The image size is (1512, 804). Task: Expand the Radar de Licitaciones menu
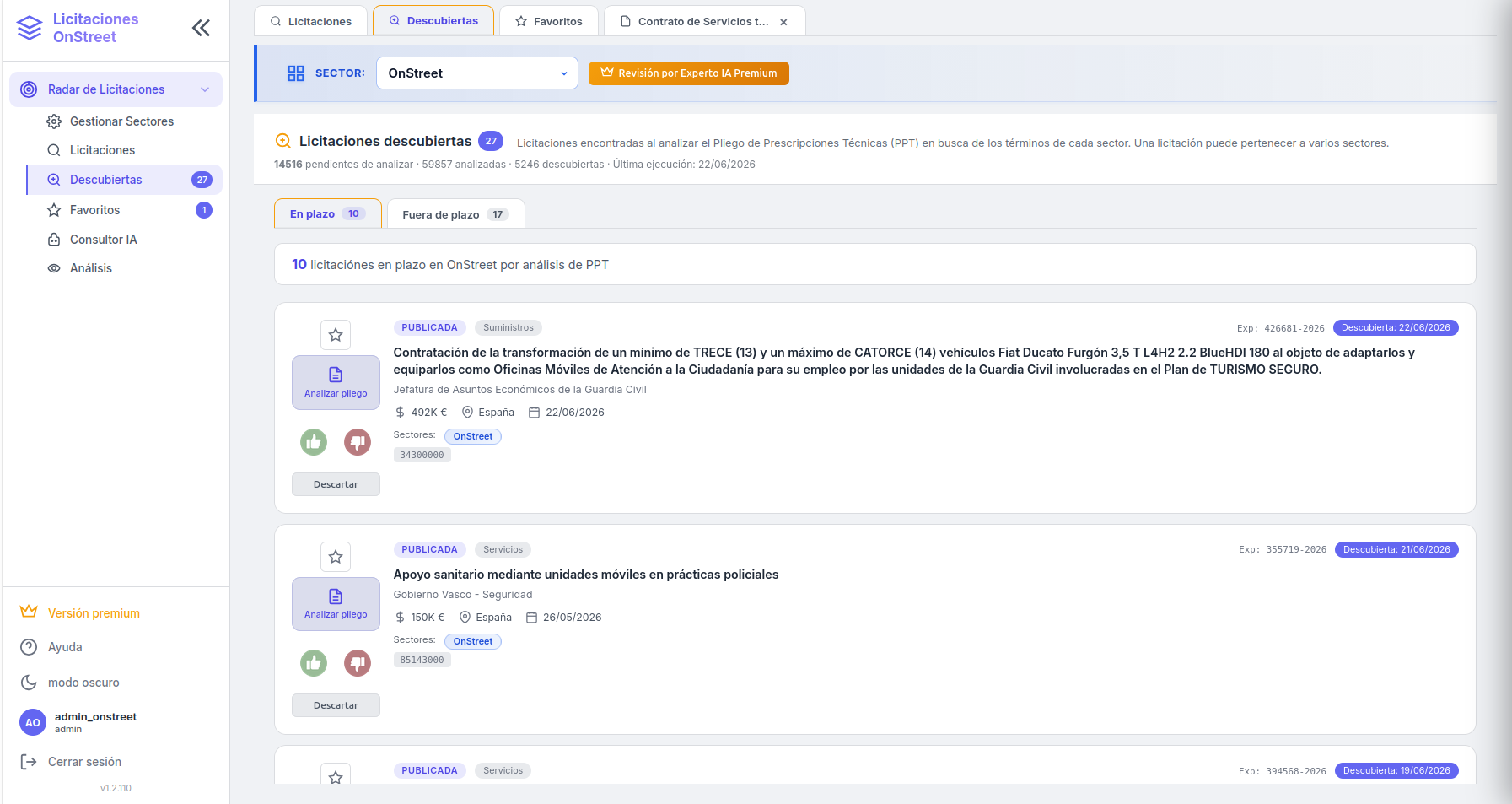[x=116, y=89]
